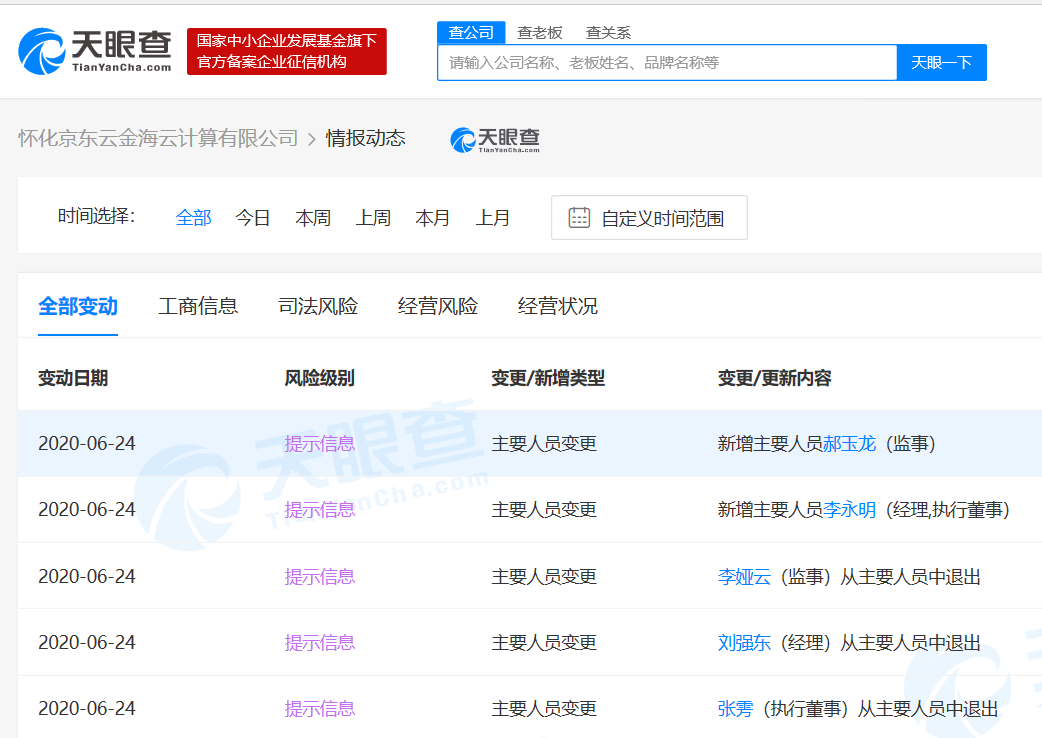Image resolution: width=1042 pixels, height=738 pixels.
Task: Switch to the 查关系 search tab
Action: pos(608,33)
